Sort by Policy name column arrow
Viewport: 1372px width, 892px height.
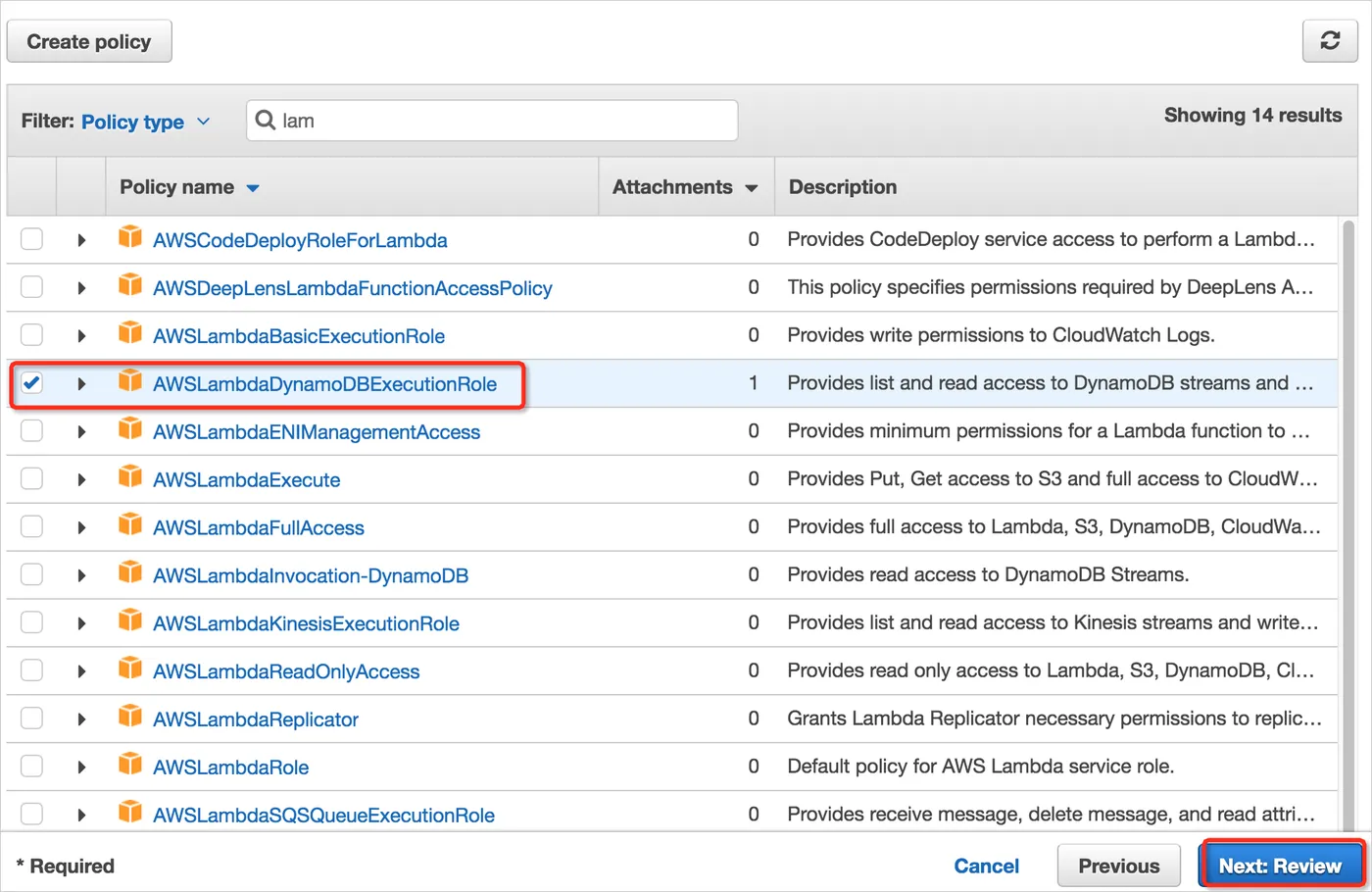pyautogui.click(x=253, y=188)
